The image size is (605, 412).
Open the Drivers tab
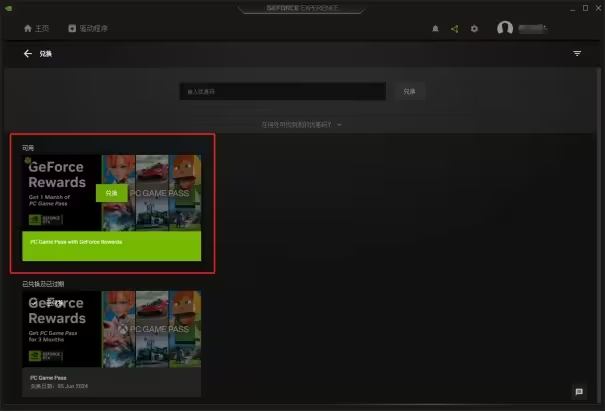click(x=88, y=29)
